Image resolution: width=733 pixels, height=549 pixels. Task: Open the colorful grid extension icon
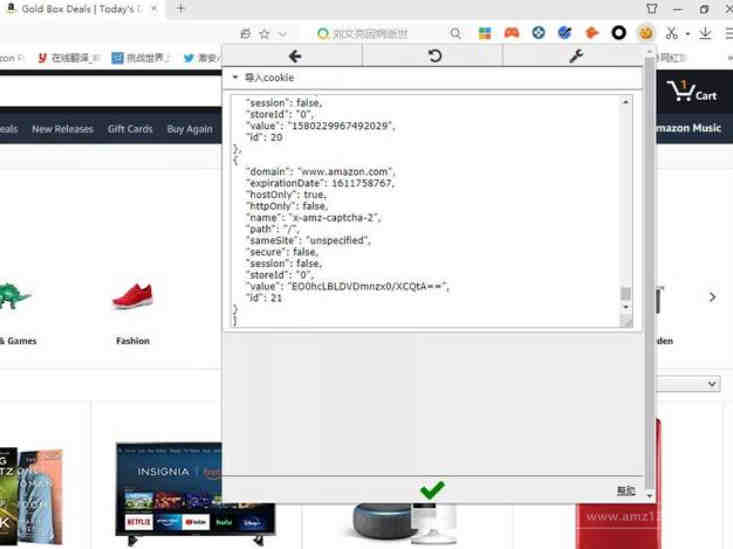pos(485,33)
